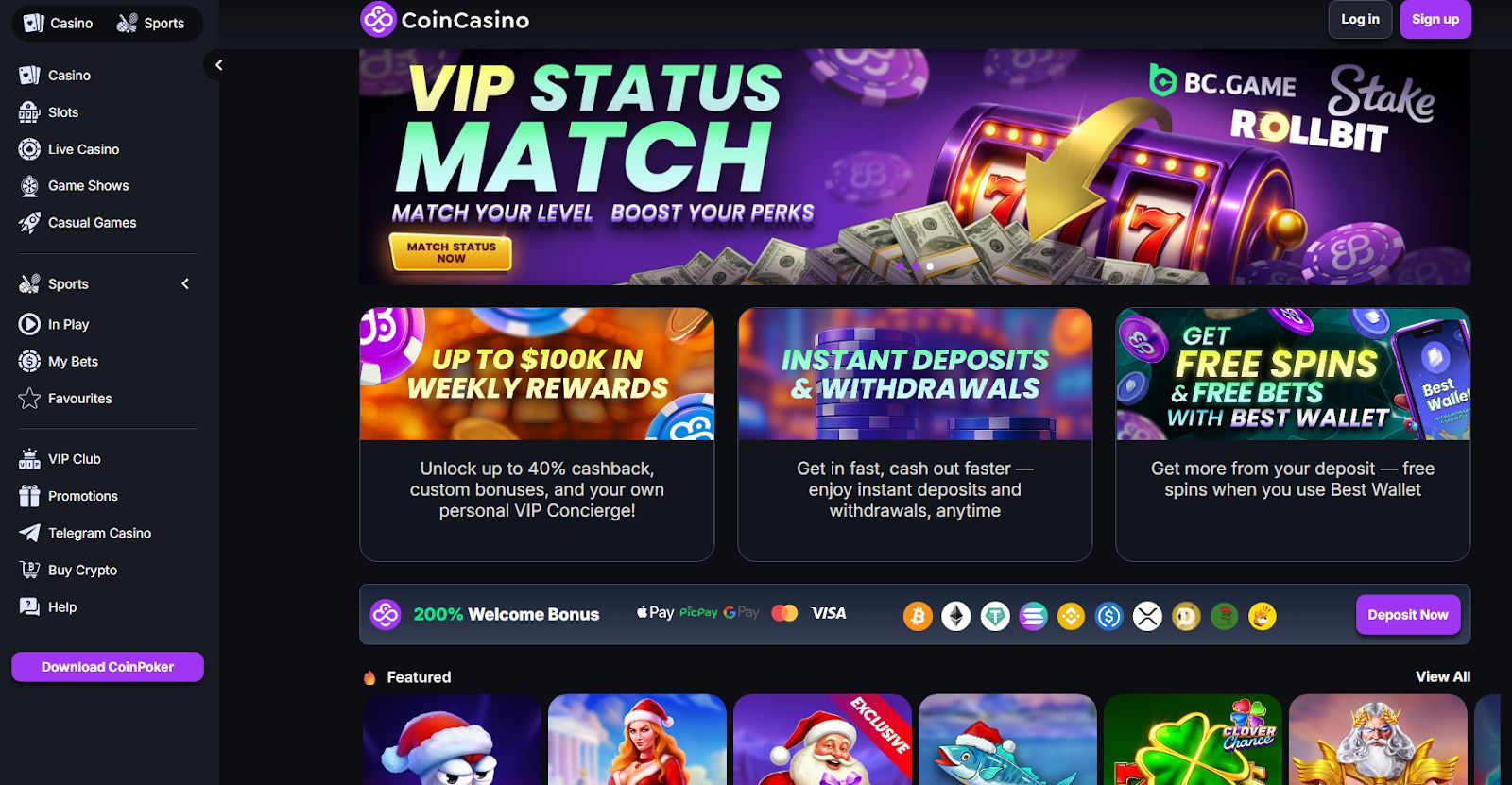Expand the Sports submenu chevron

[185, 283]
